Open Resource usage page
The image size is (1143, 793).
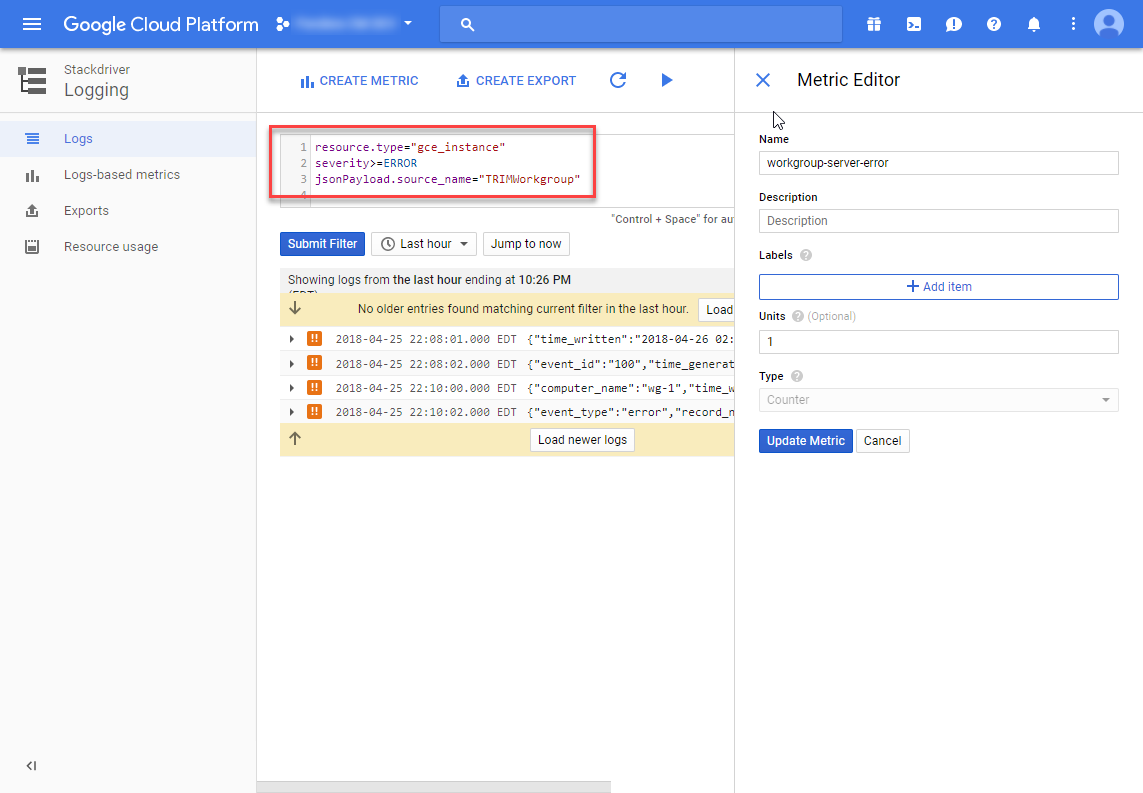point(128,246)
